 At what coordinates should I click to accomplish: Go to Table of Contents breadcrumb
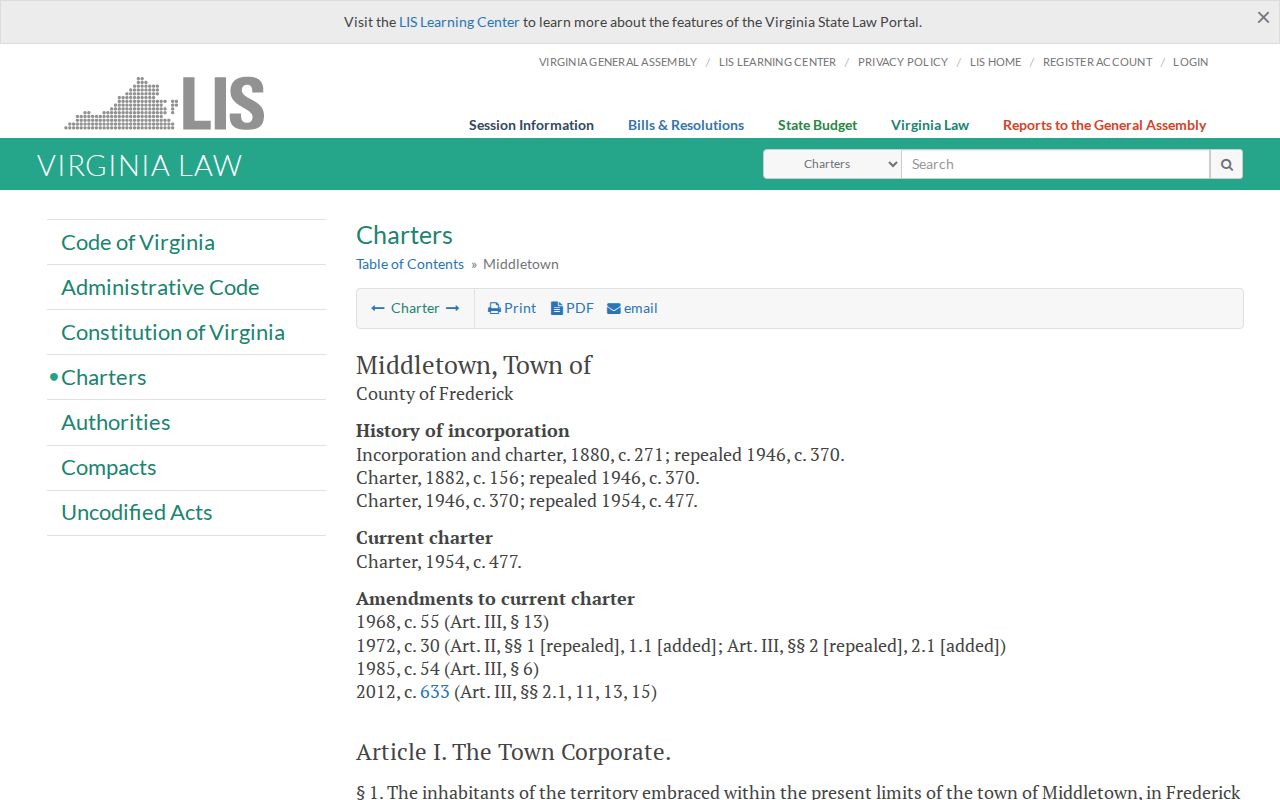click(x=410, y=264)
